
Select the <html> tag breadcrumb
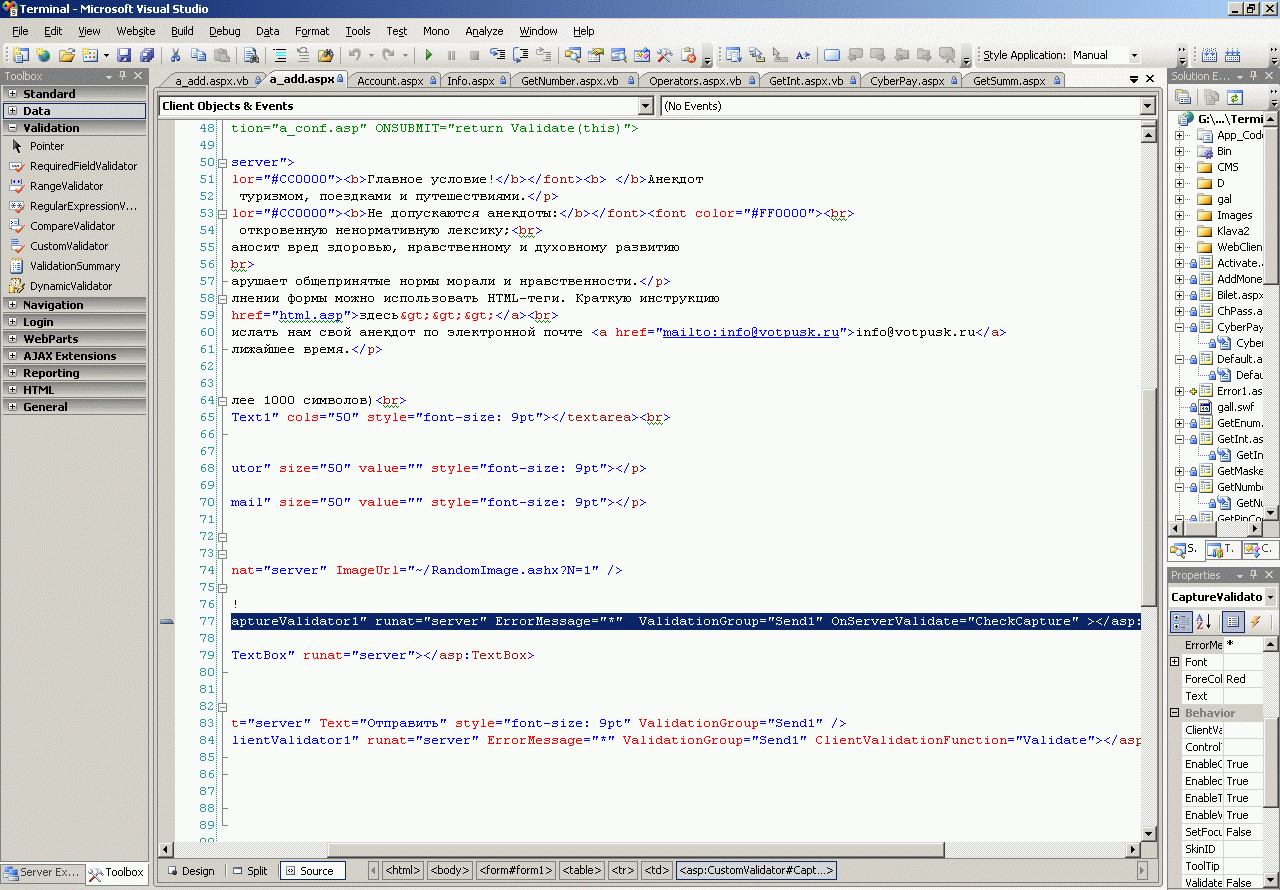pos(403,871)
